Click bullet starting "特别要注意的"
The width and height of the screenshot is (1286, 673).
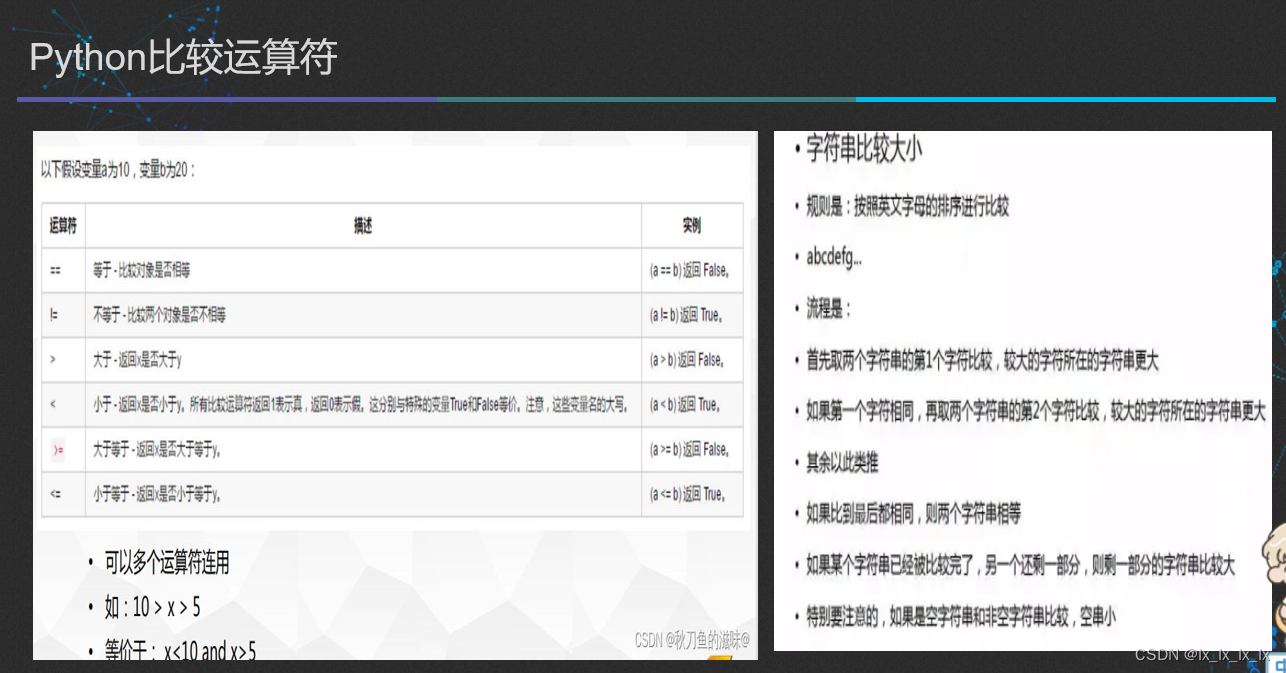click(x=960, y=617)
